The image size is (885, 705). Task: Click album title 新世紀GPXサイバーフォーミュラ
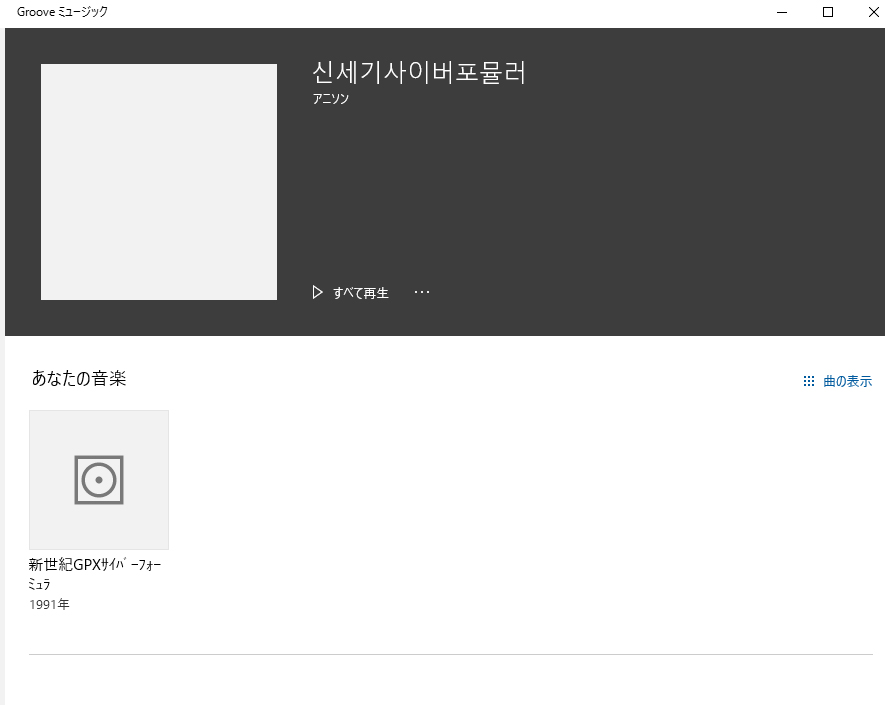(x=95, y=573)
